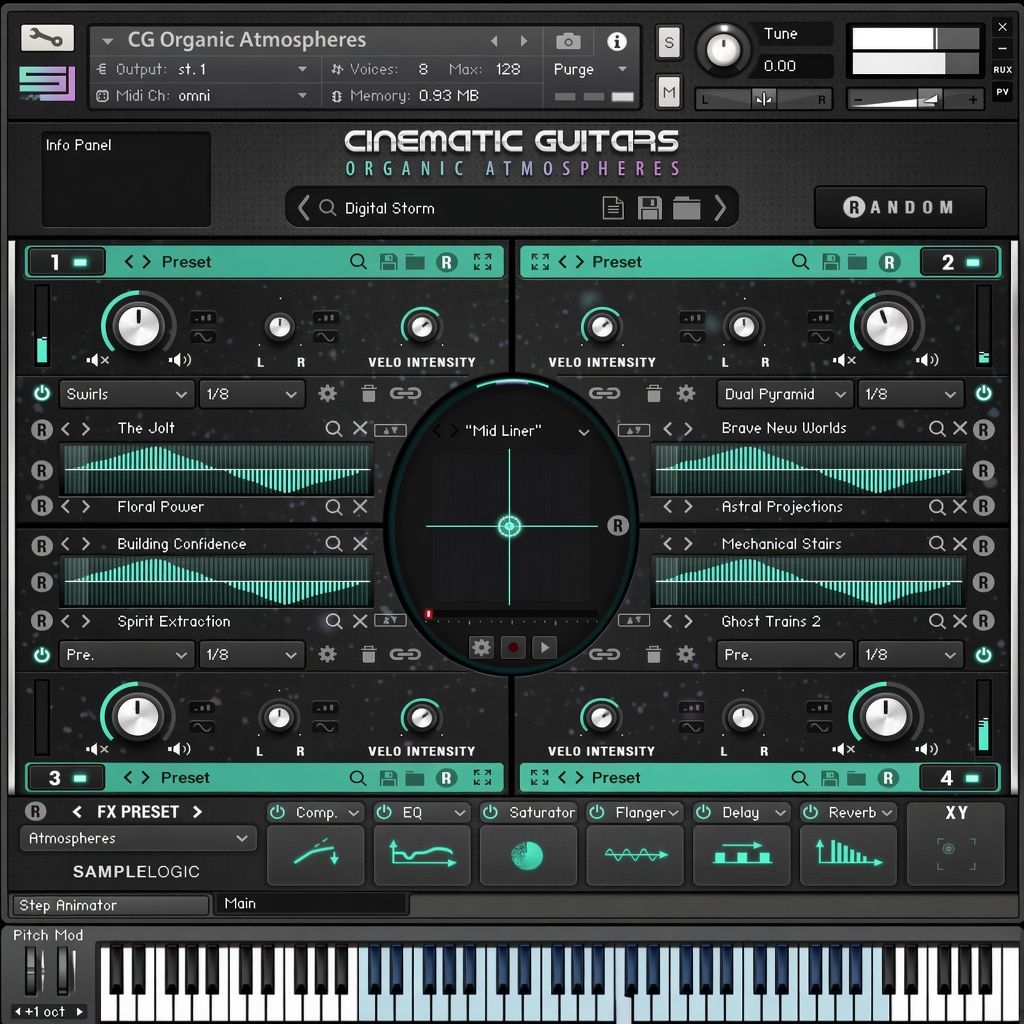Open XY effects panel
The width and height of the screenshot is (1024, 1024).
pos(955,843)
